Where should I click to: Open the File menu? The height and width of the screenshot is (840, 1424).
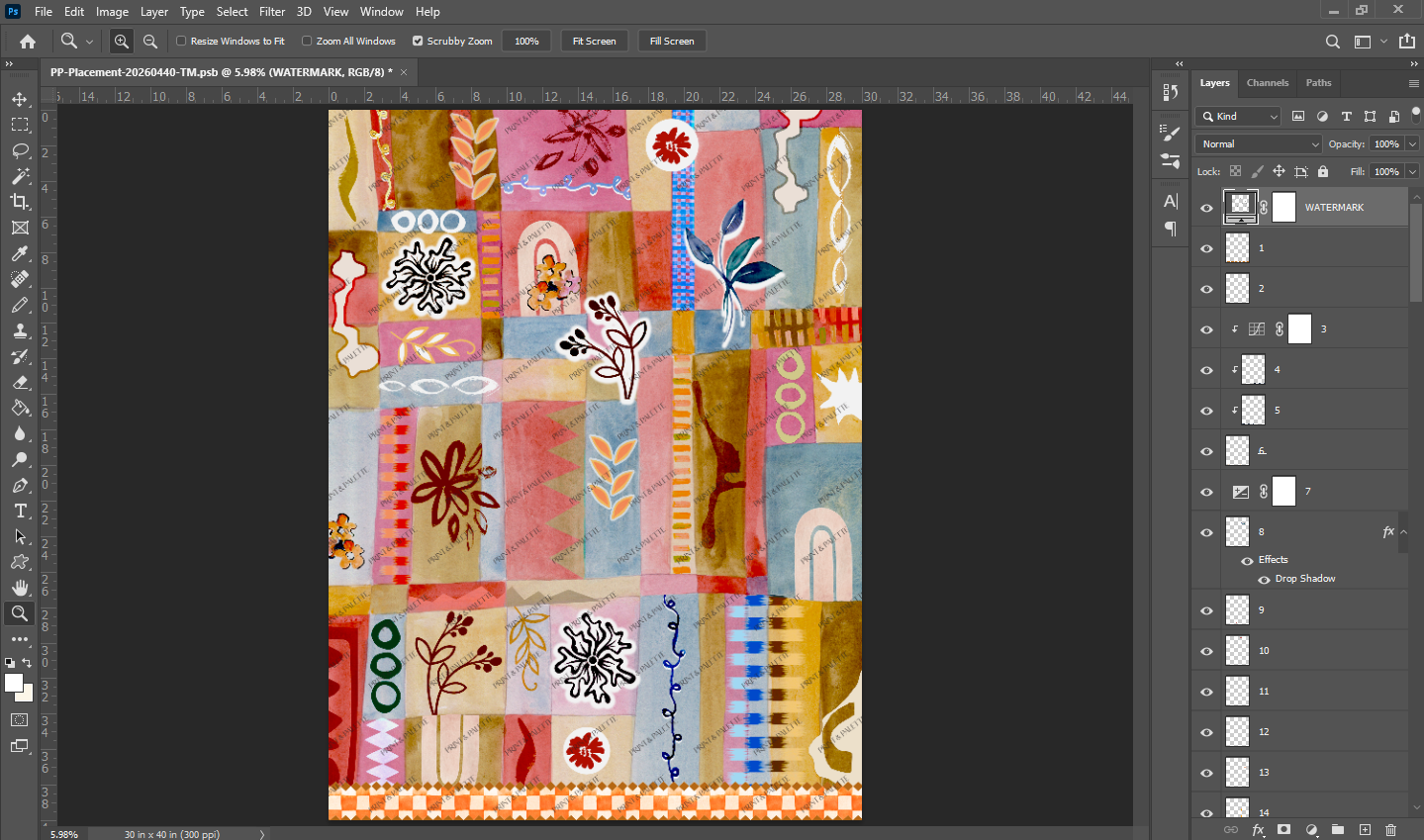tap(44, 12)
